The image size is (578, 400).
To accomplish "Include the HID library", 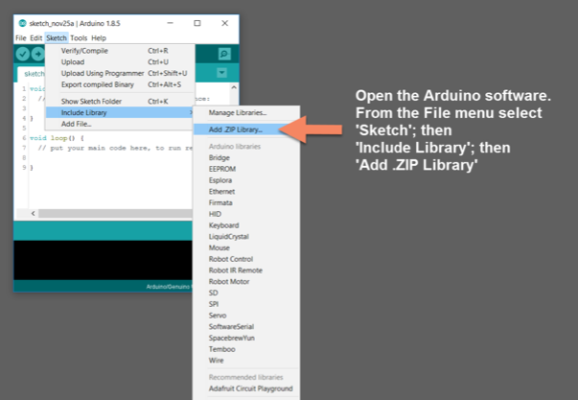I will click(x=246, y=214).
